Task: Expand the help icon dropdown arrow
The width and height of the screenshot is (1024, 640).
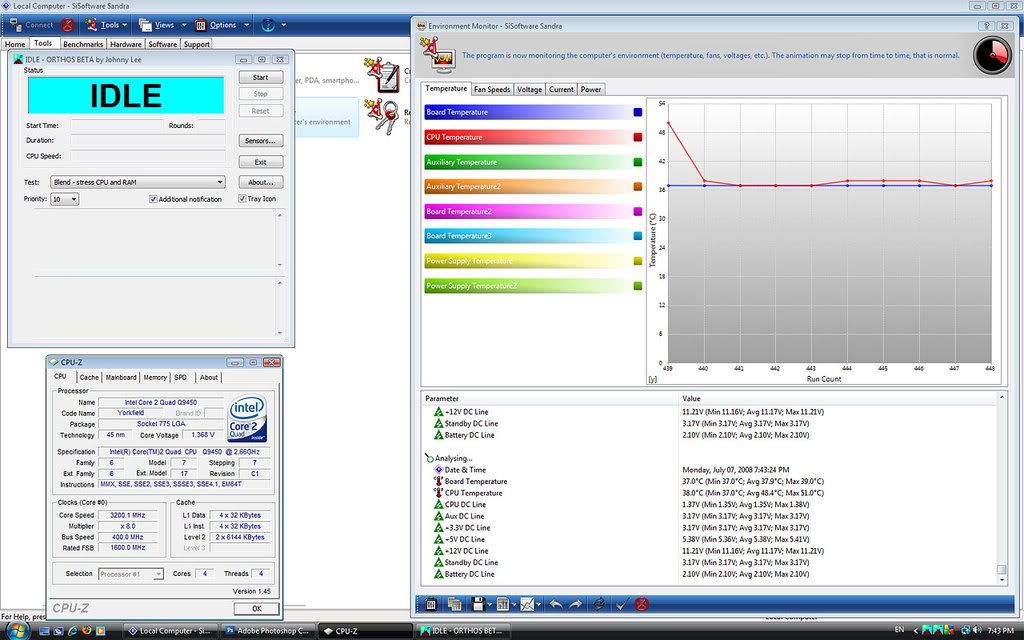Action: point(283,25)
